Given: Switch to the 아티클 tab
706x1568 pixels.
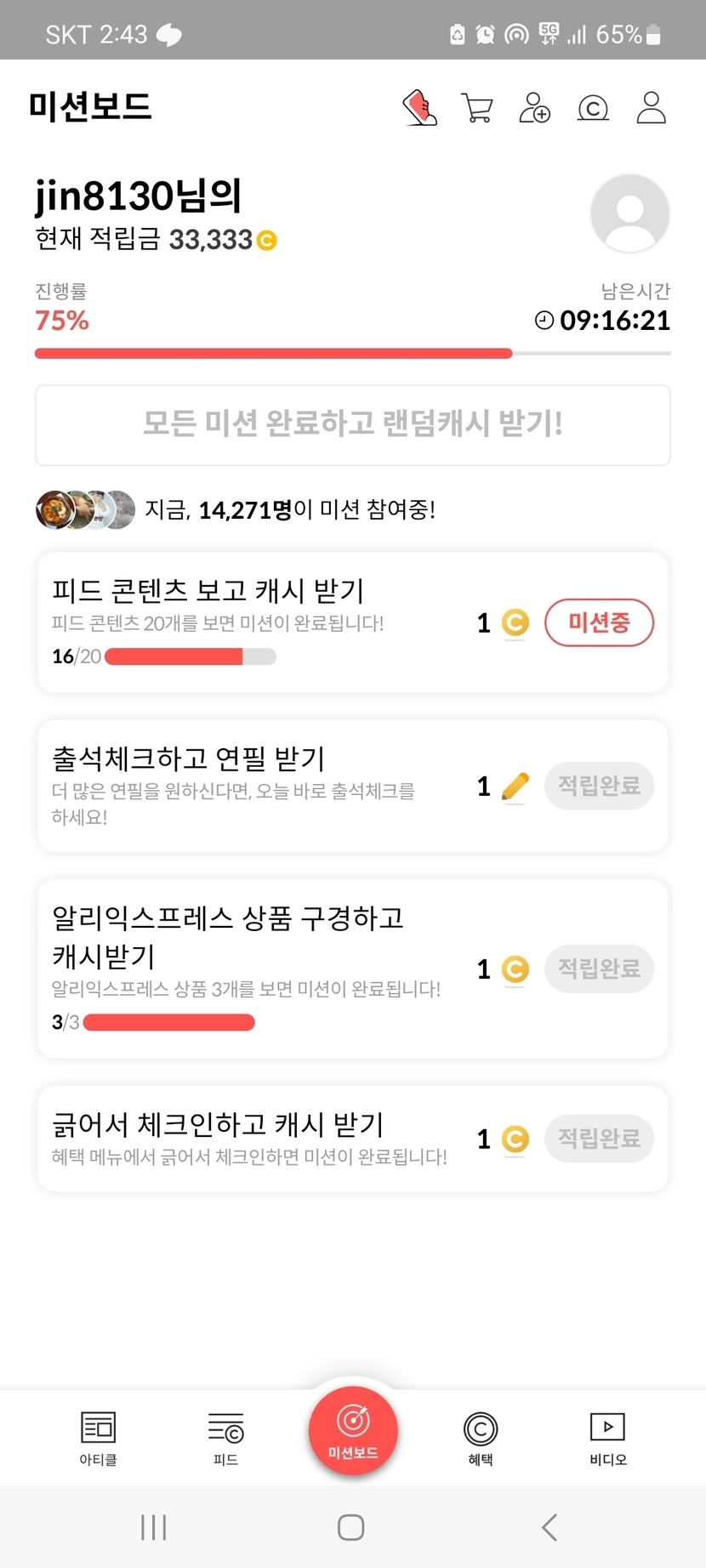Looking at the screenshot, I should (98, 1438).
